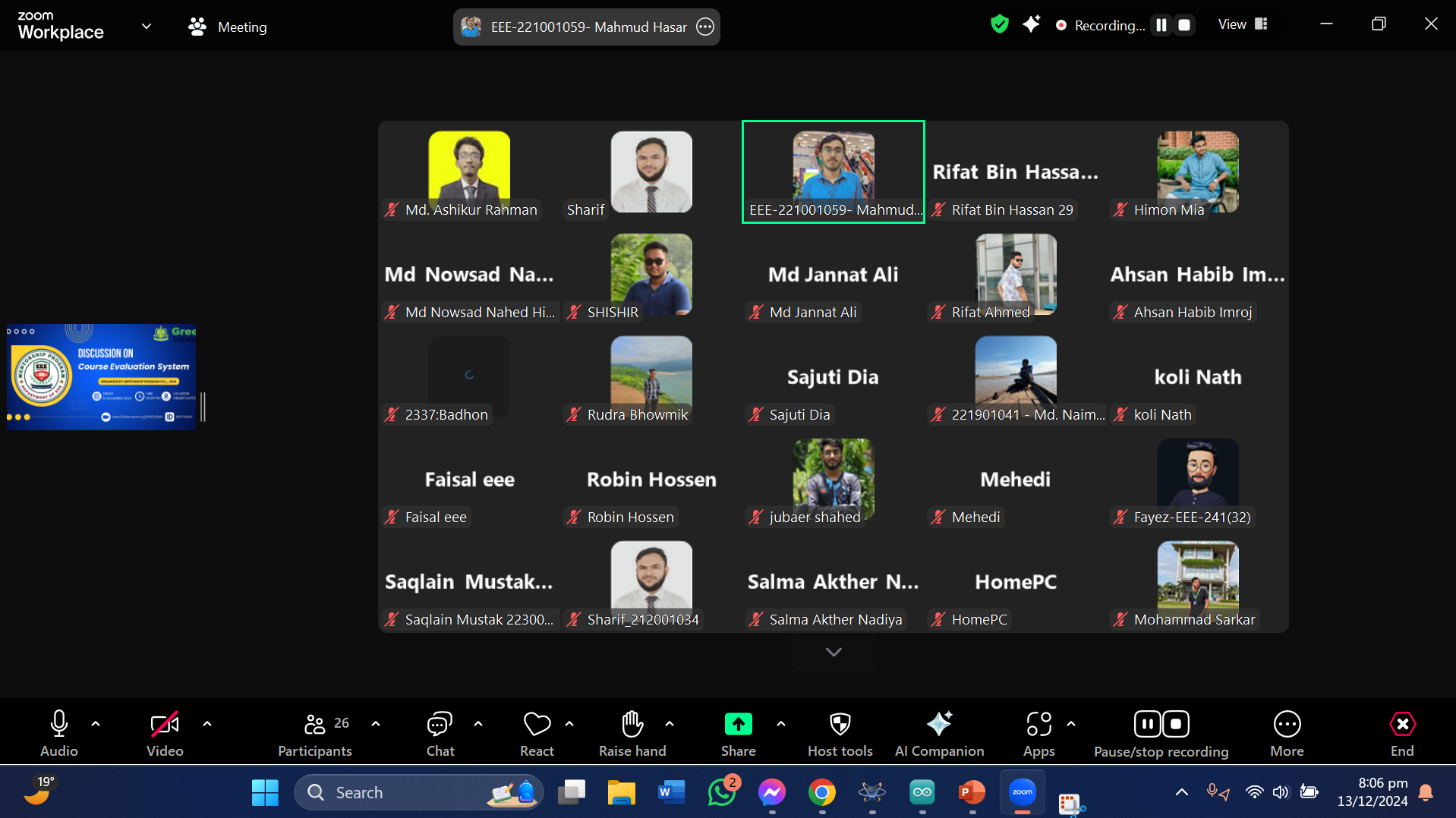The width and height of the screenshot is (1456, 818).
Task: Open the View layout menu
Action: click(x=1242, y=24)
